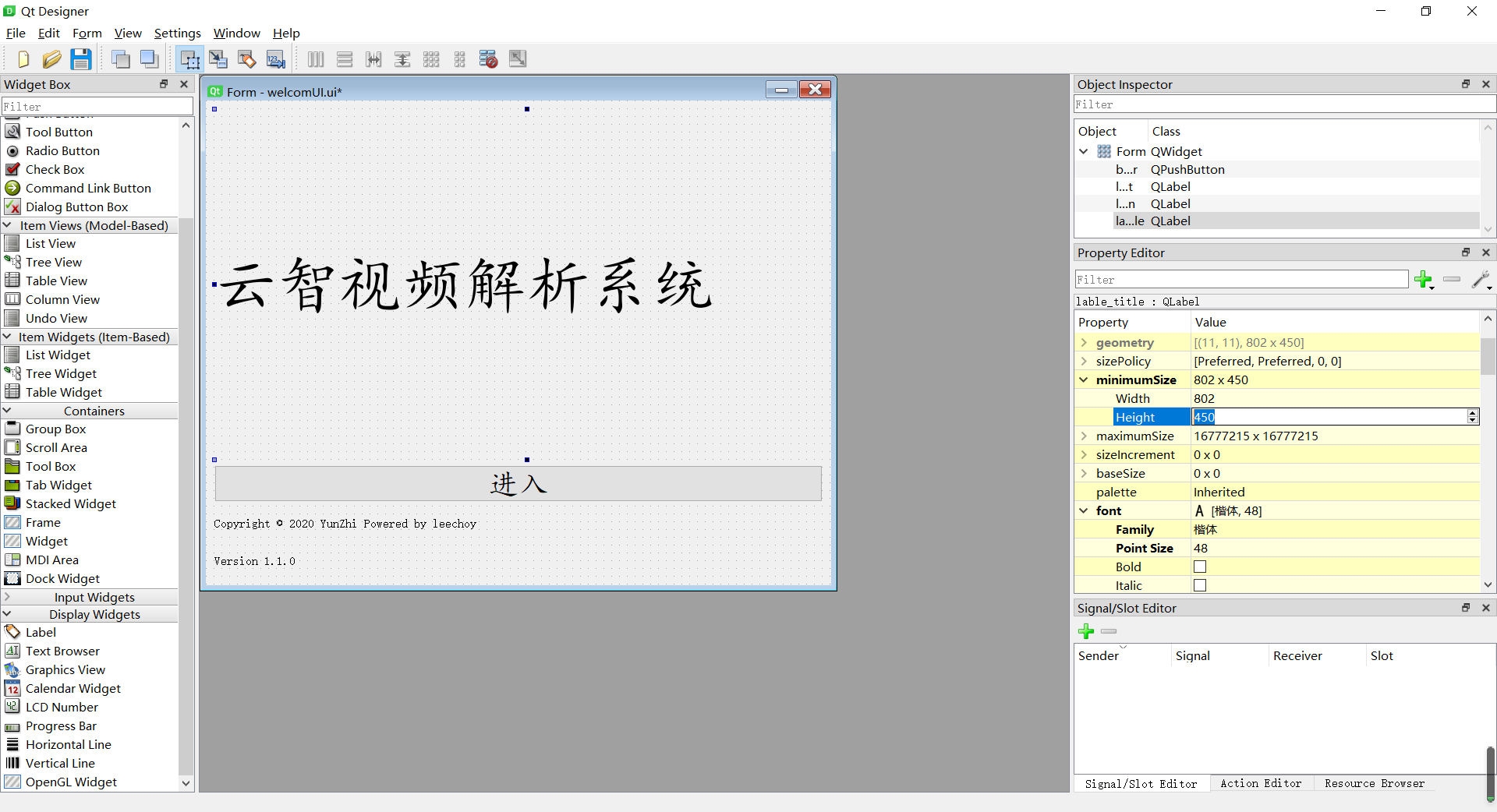
Task: Select the Lay Out in a Grid tool
Action: (431, 58)
